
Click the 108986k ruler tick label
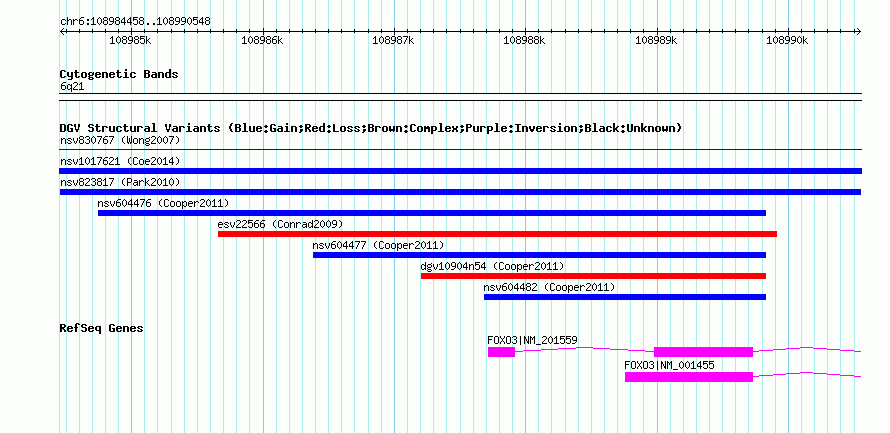(262, 40)
